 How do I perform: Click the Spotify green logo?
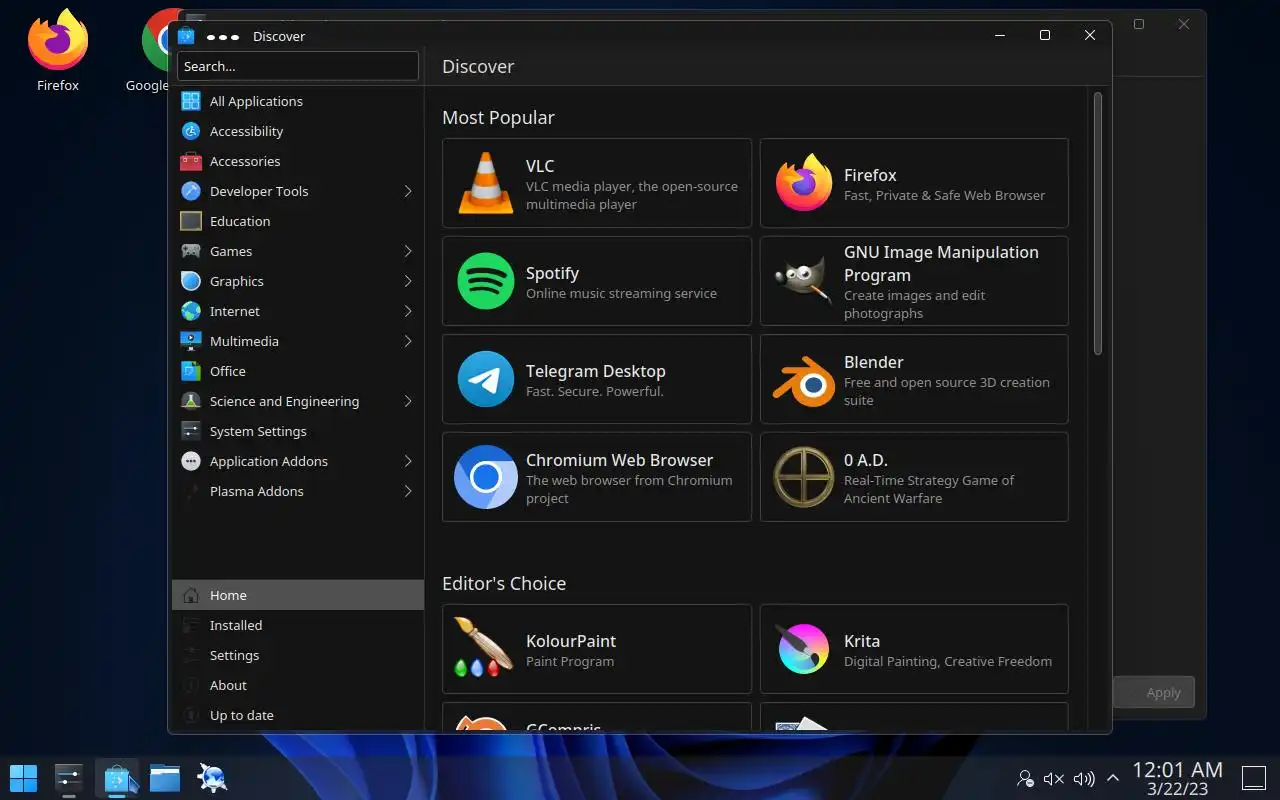pyautogui.click(x=486, y=281)
